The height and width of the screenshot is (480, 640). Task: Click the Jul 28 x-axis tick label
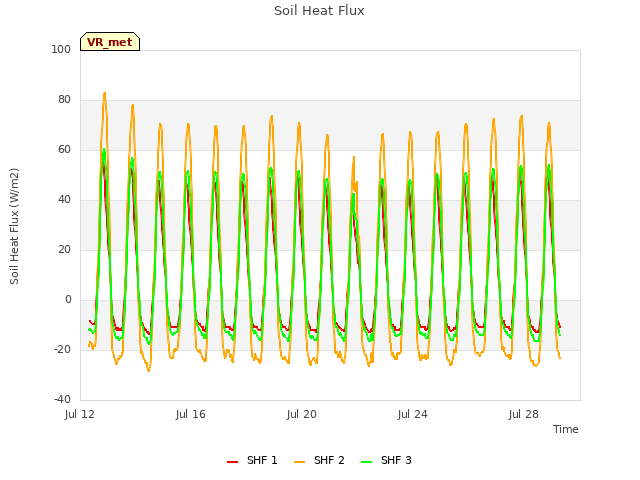click(524, 414)
